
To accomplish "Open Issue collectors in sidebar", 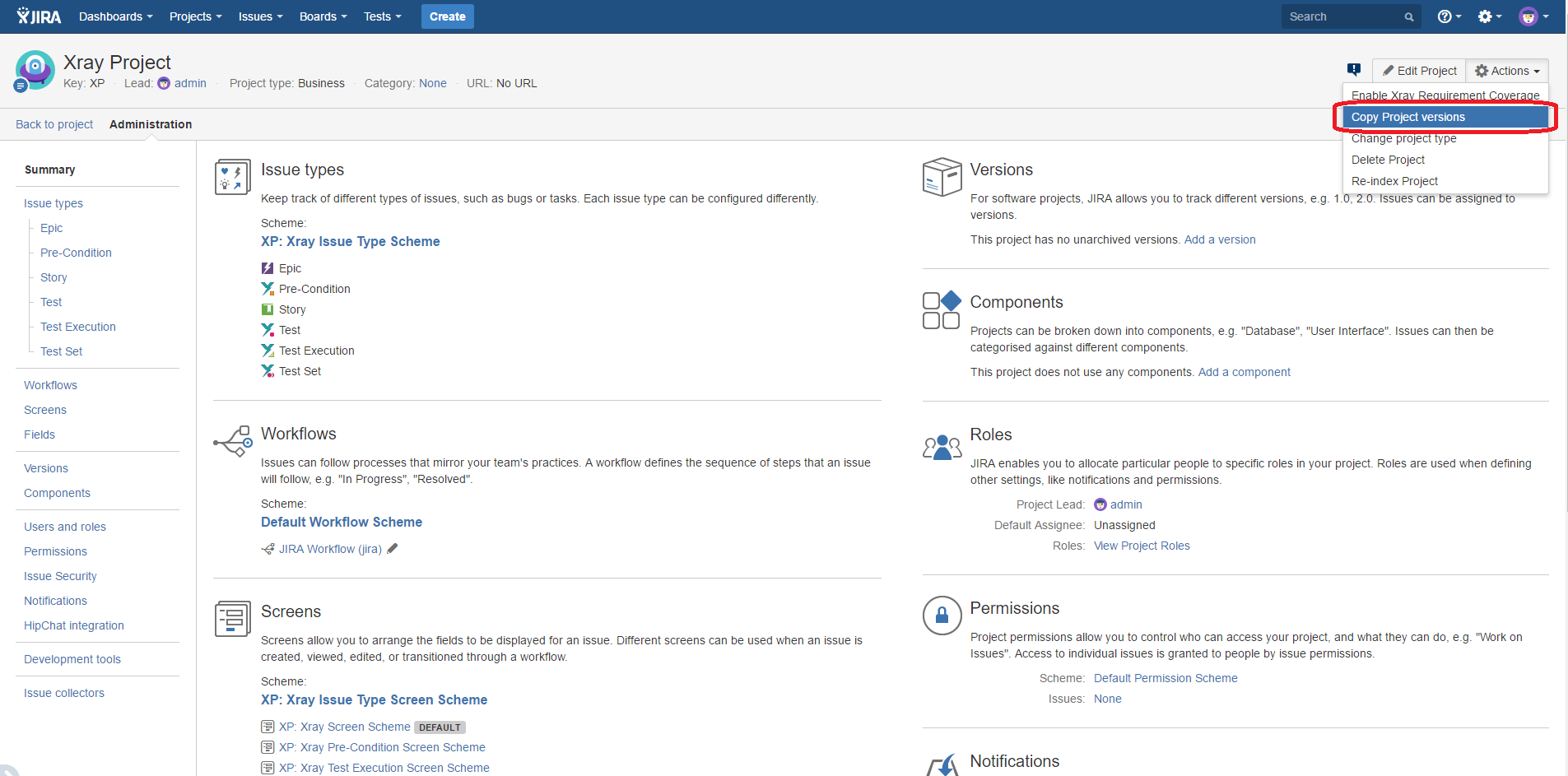I will (x=64, y=693).
